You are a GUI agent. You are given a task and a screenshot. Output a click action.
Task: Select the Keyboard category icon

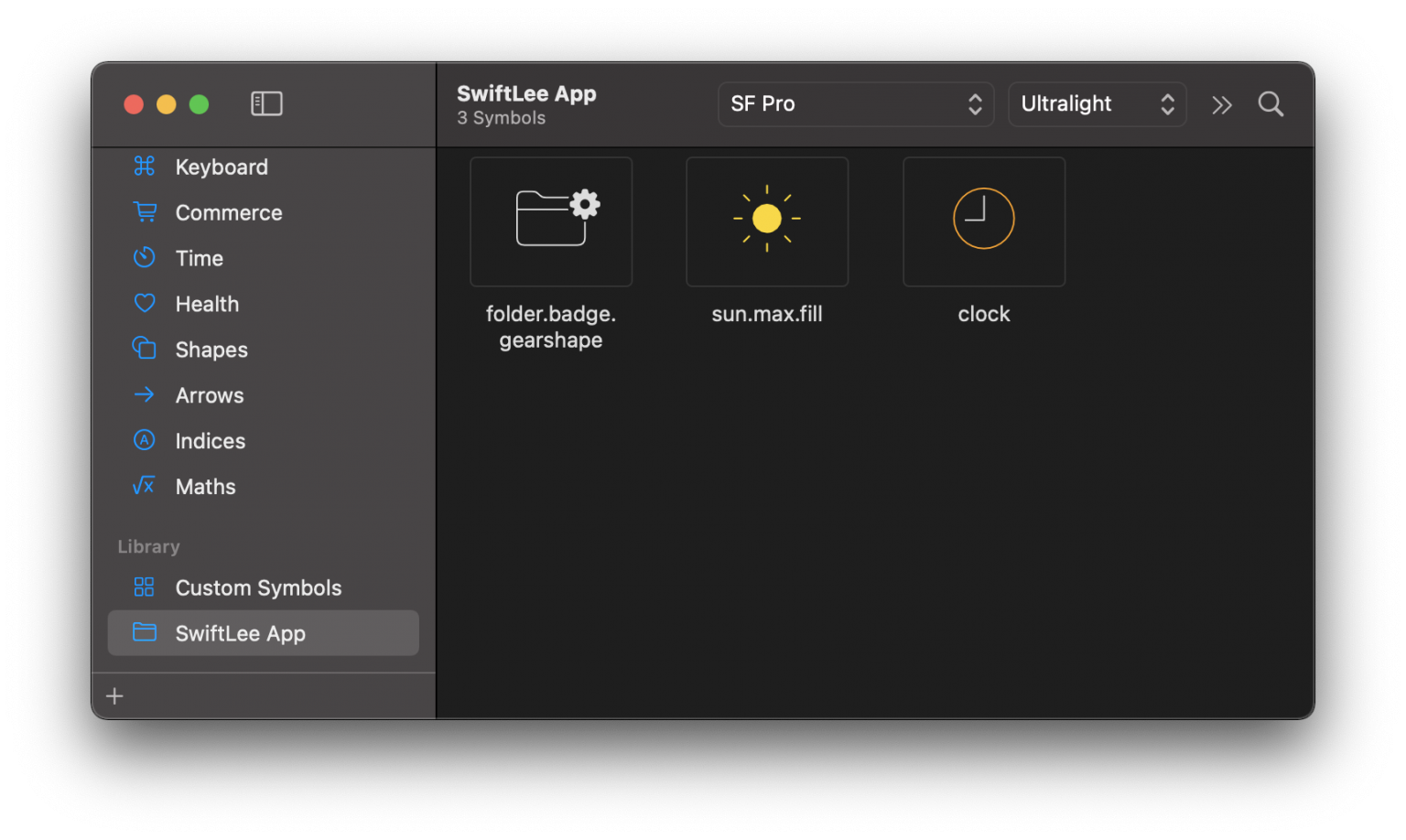[x=145, y=167]
